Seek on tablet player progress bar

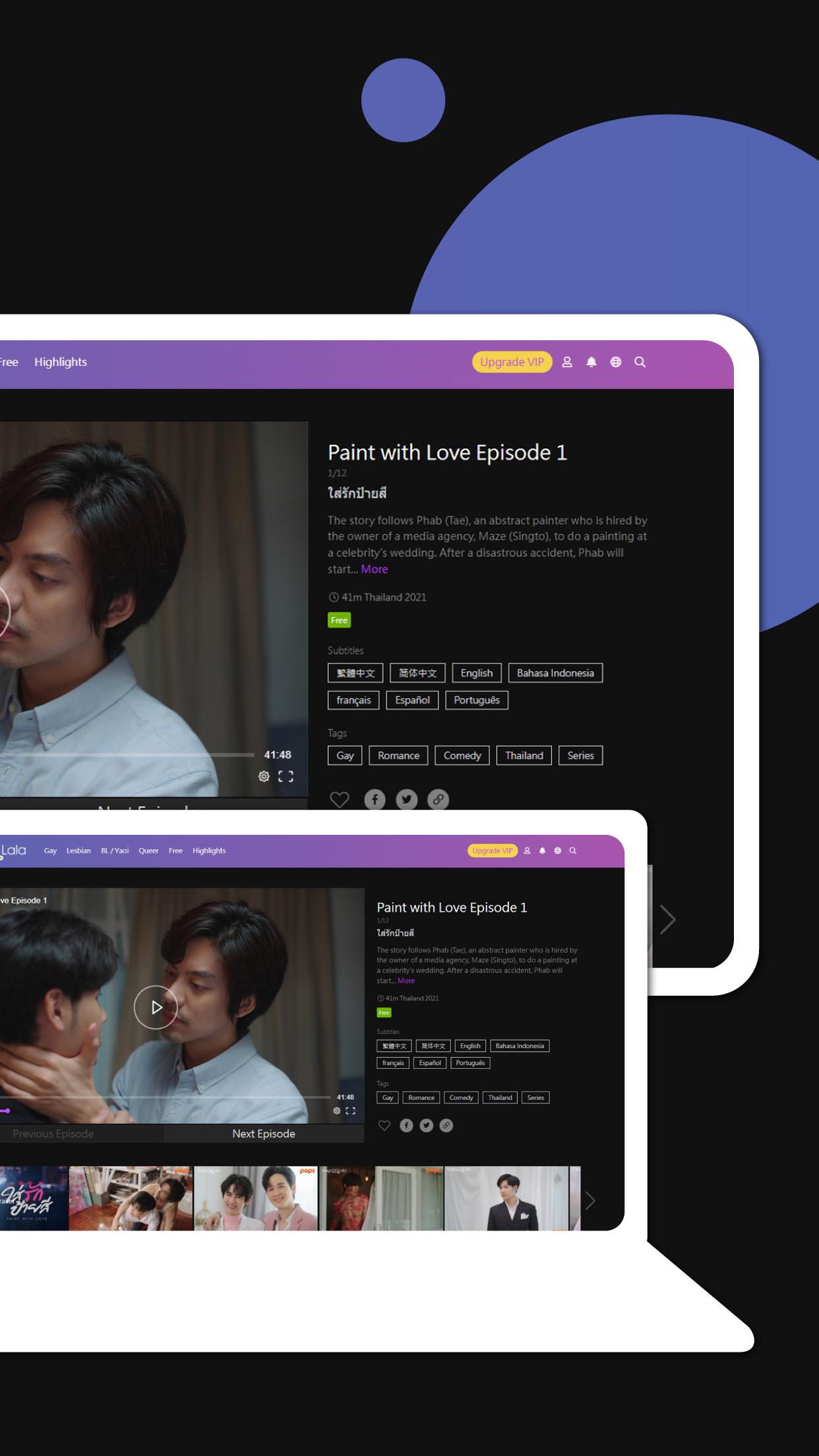click(127, 754)
